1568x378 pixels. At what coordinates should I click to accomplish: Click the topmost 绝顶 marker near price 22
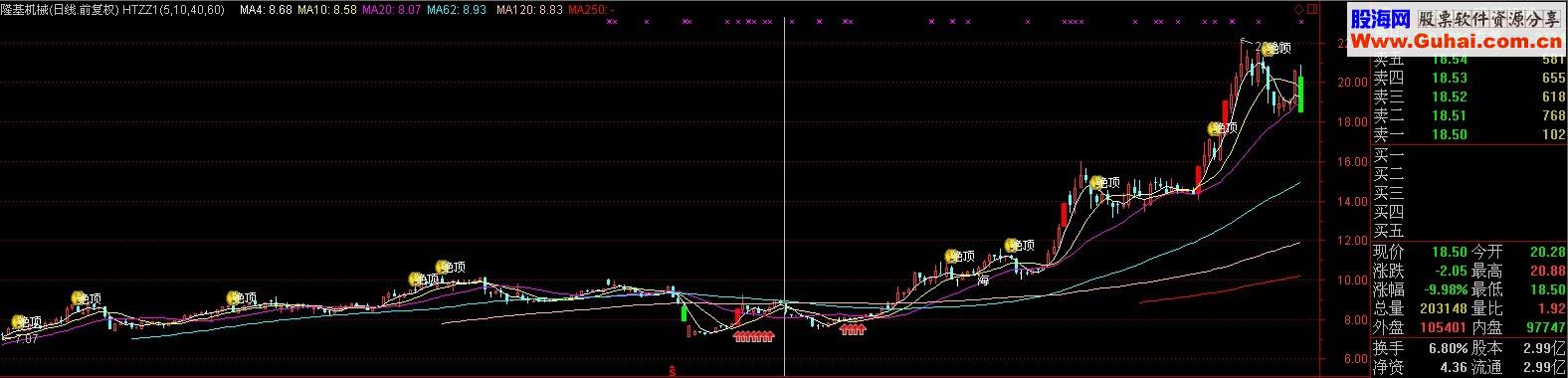coord(1274,48)
